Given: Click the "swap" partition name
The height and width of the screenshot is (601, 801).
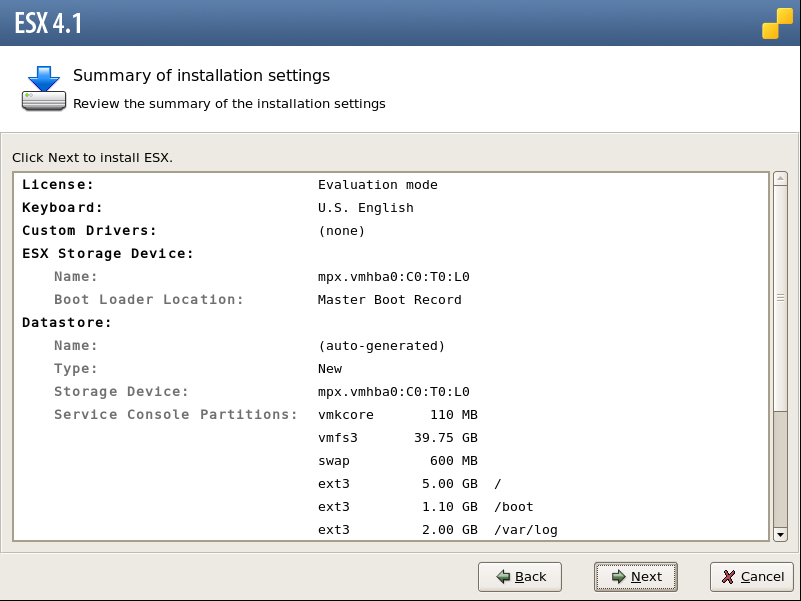Looking at the screenshot, I should point(334,460).
